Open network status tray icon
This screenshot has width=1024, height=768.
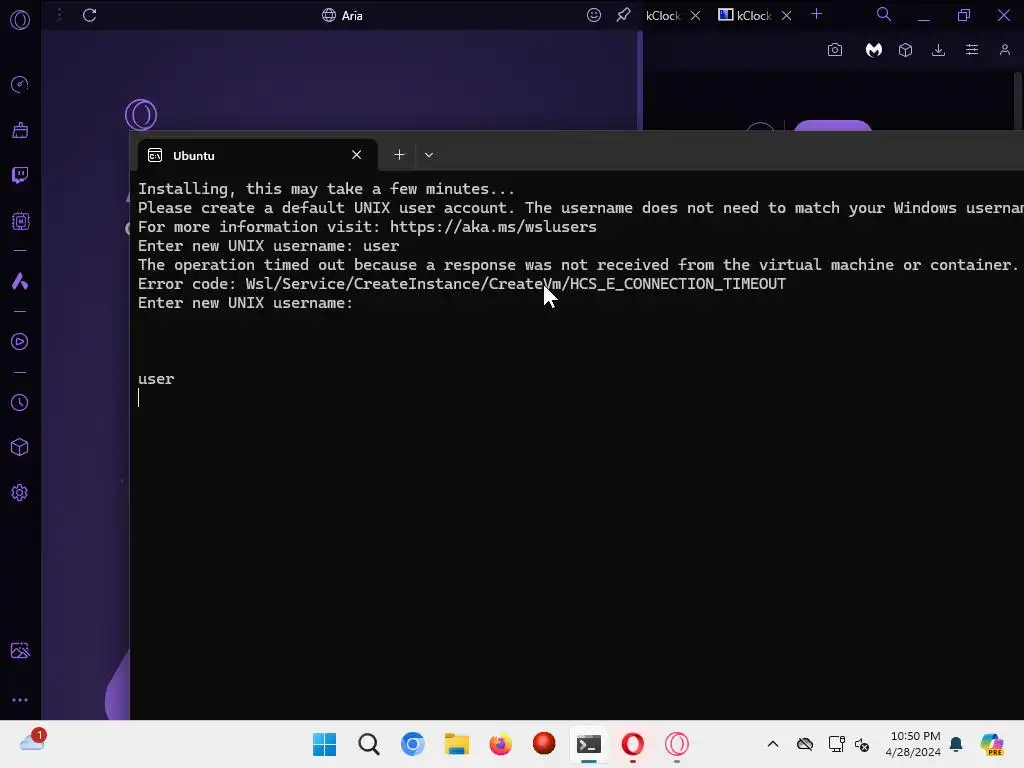click(x=836, y=744)
